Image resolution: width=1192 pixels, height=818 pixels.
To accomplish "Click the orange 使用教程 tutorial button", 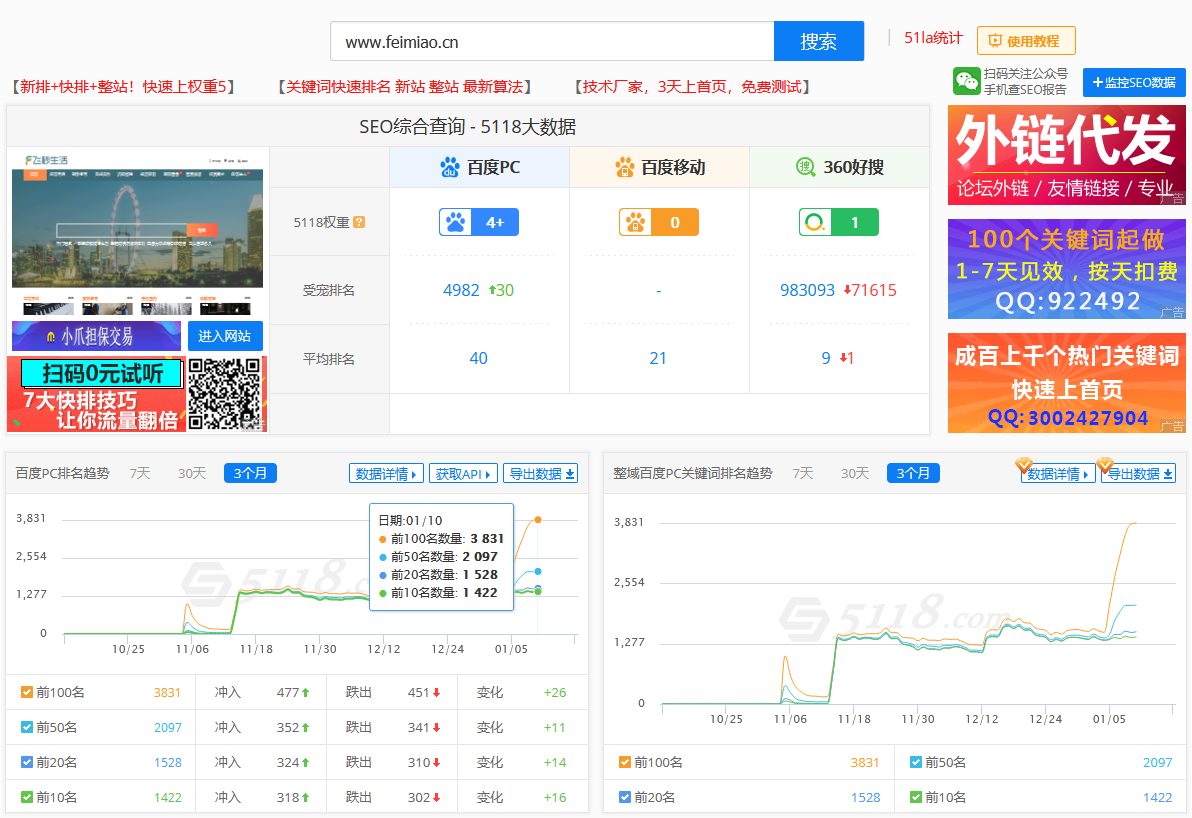I will 1026,41.
